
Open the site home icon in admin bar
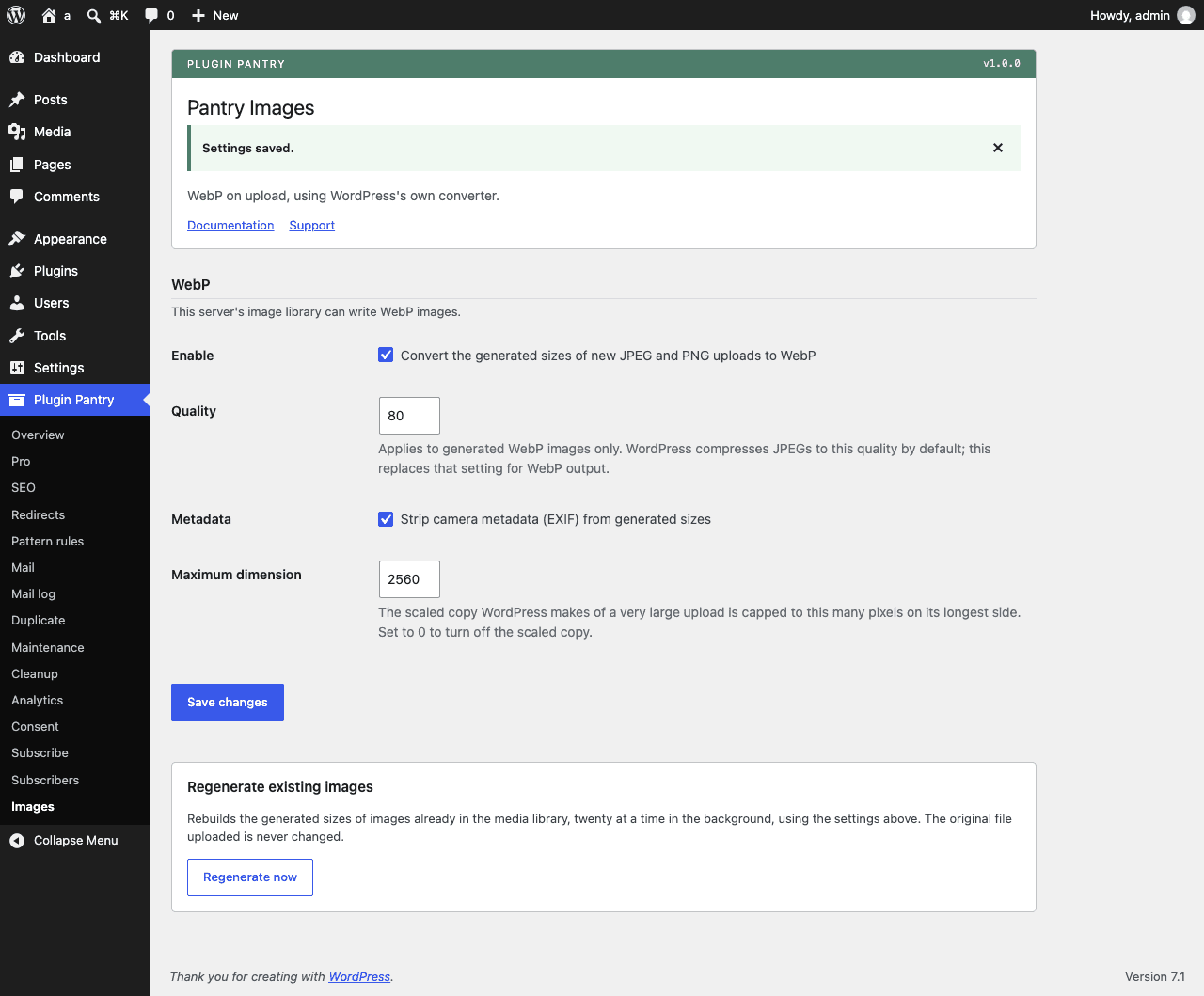coord(49,15)
